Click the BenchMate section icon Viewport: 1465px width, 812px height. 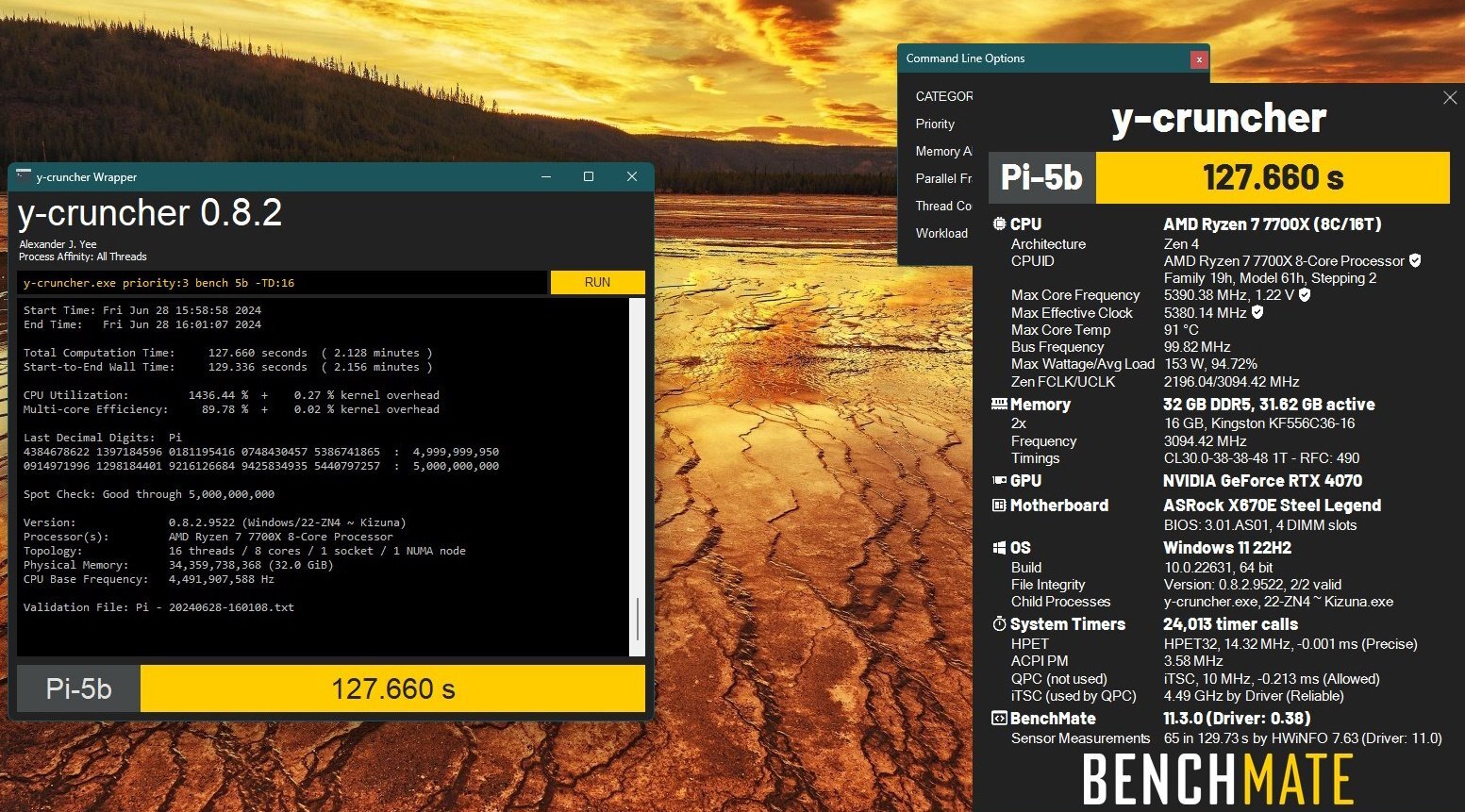point(999,718)
